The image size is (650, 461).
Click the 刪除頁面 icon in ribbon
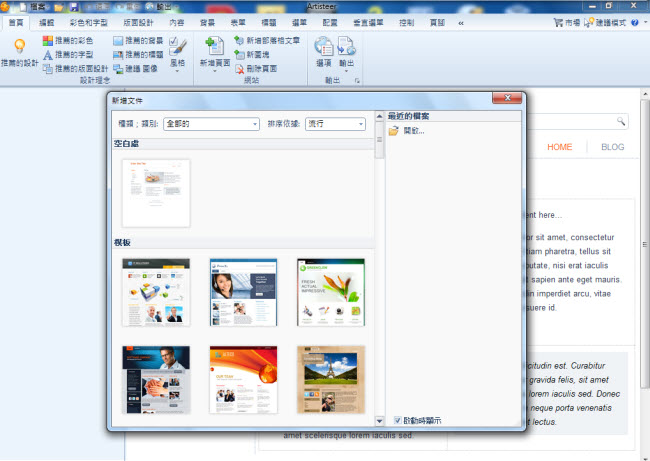[x=239, y=69]
